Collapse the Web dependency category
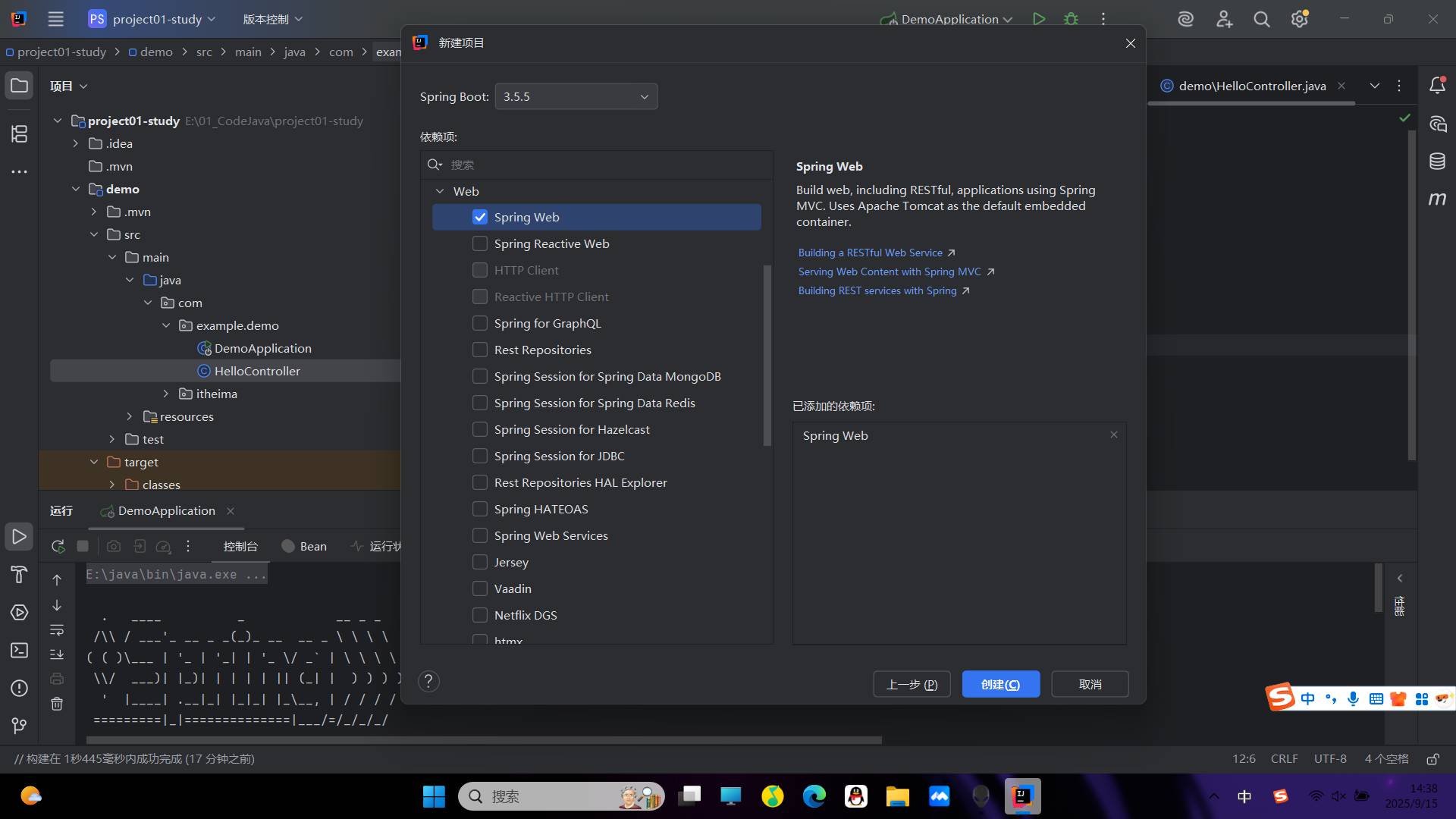The width and height of the screenshot is (1456, 819). 440,192
